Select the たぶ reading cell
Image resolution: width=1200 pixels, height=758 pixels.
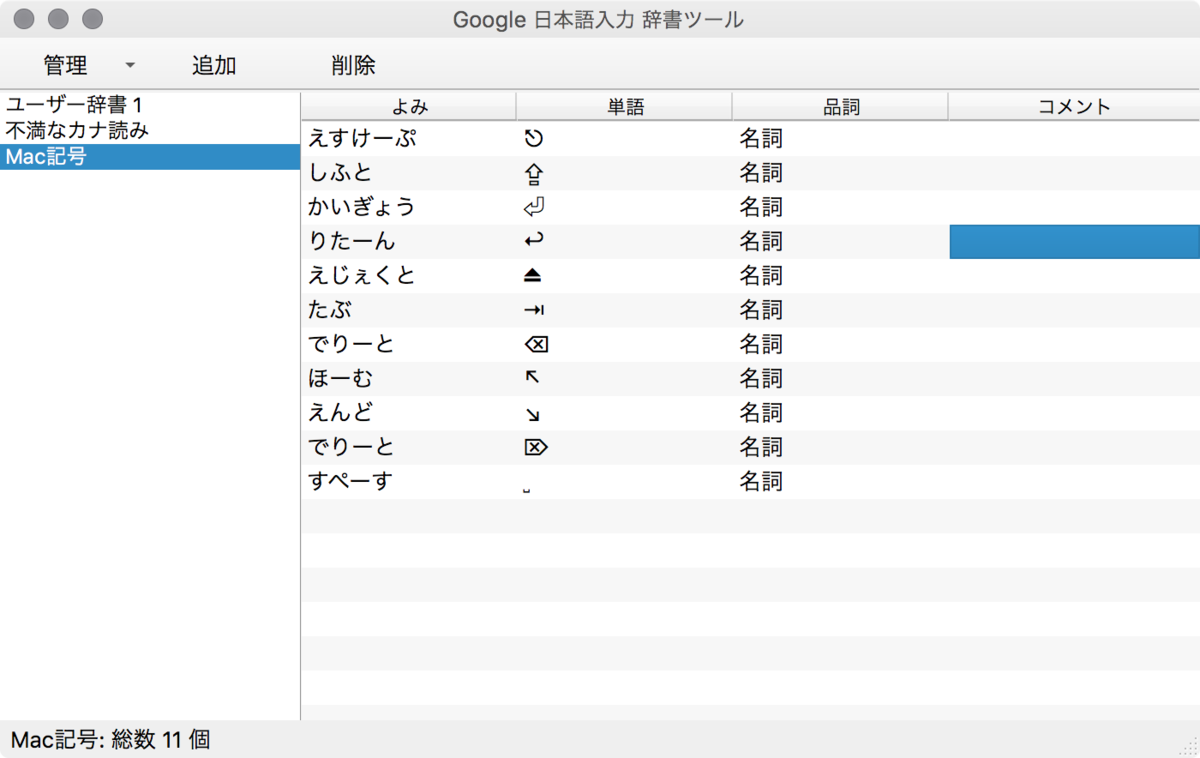click(x=409, y=310)
